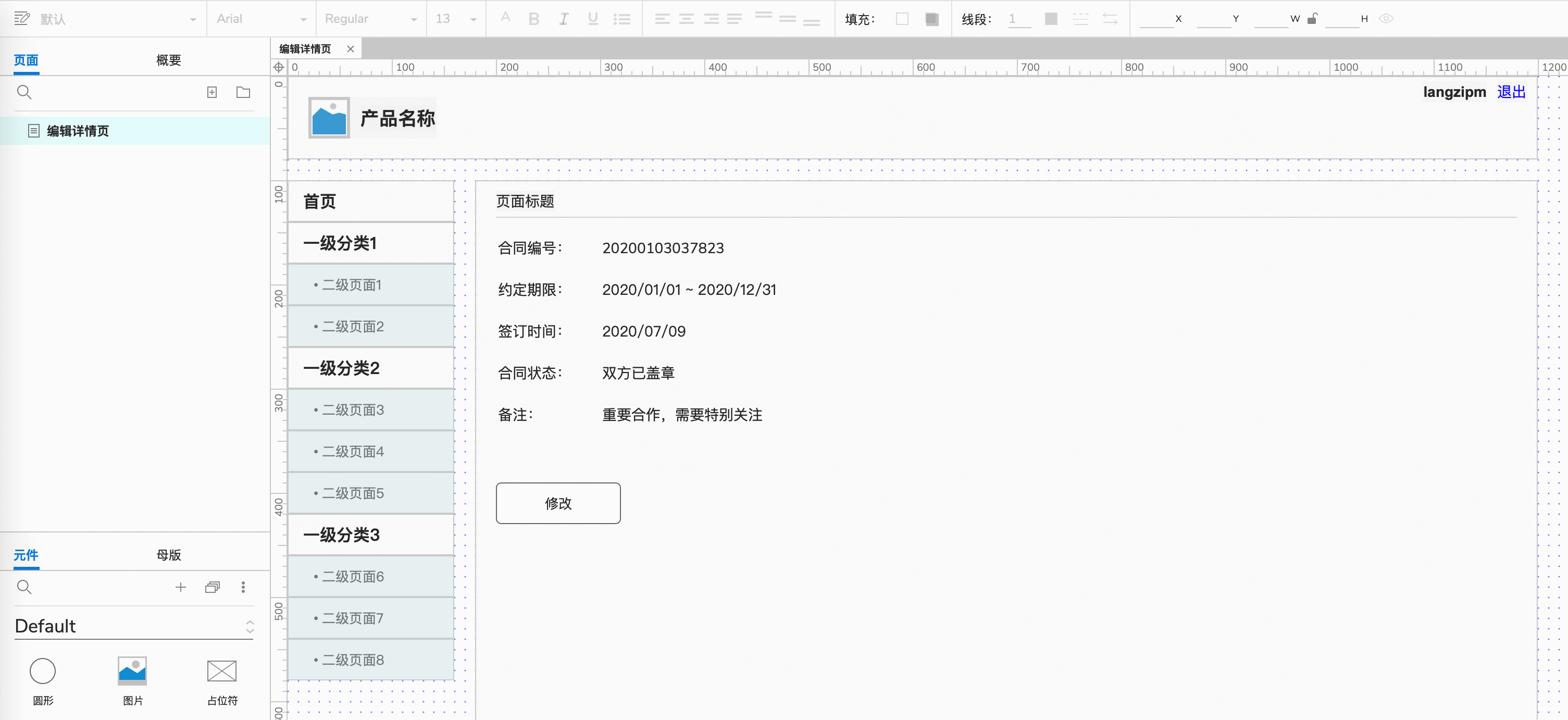
Task: Toggle widget visibility eye icon
Action: [x=1386, y=19]
